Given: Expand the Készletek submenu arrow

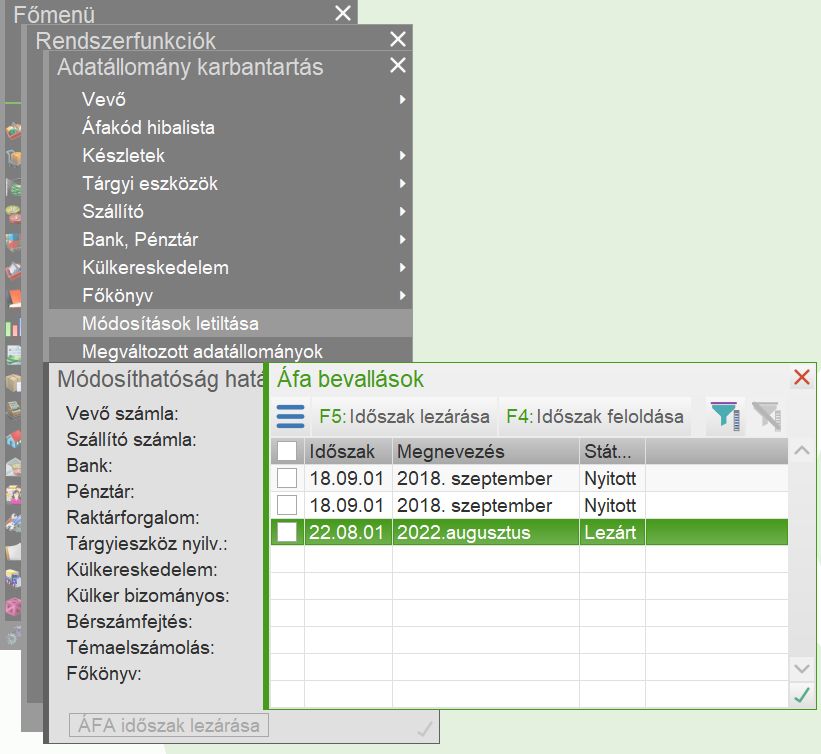Looking at the screenshot, I should click(x=402, y=155).
